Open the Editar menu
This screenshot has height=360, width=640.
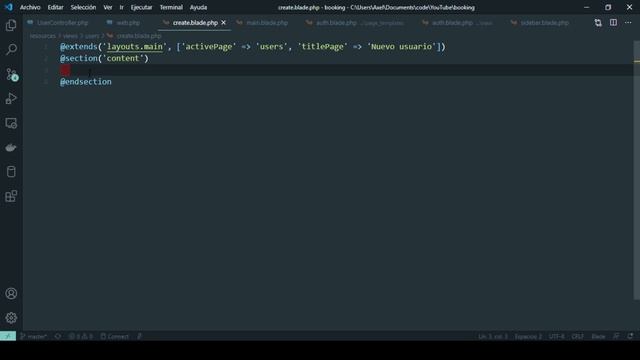pyautogui.click(x=56, y=7)
